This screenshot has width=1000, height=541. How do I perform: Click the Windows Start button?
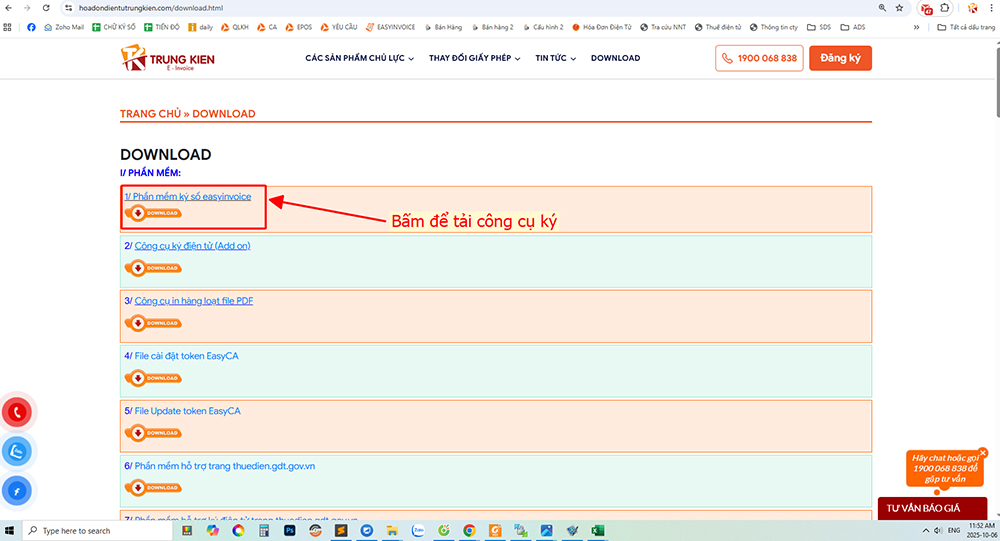click(x=9, y=530)
